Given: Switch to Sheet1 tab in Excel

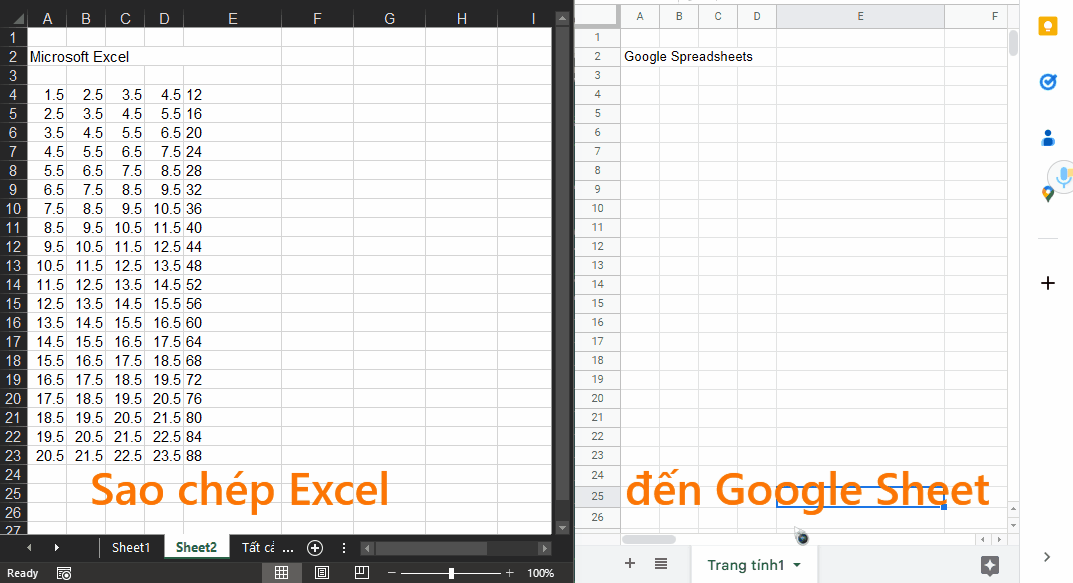Looking at the screenshot, I should (x=131, y=547).
